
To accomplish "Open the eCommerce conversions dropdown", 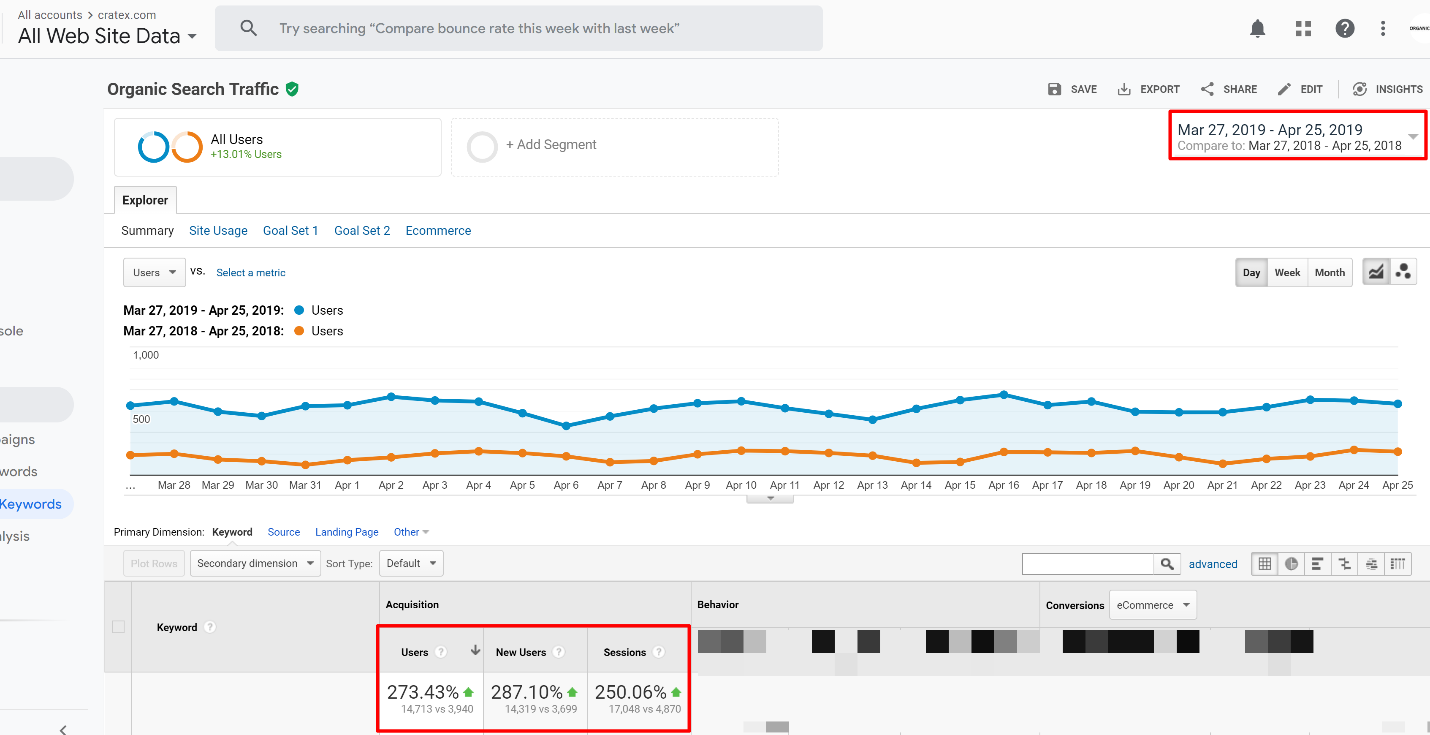I will (x=1153, y=605).
